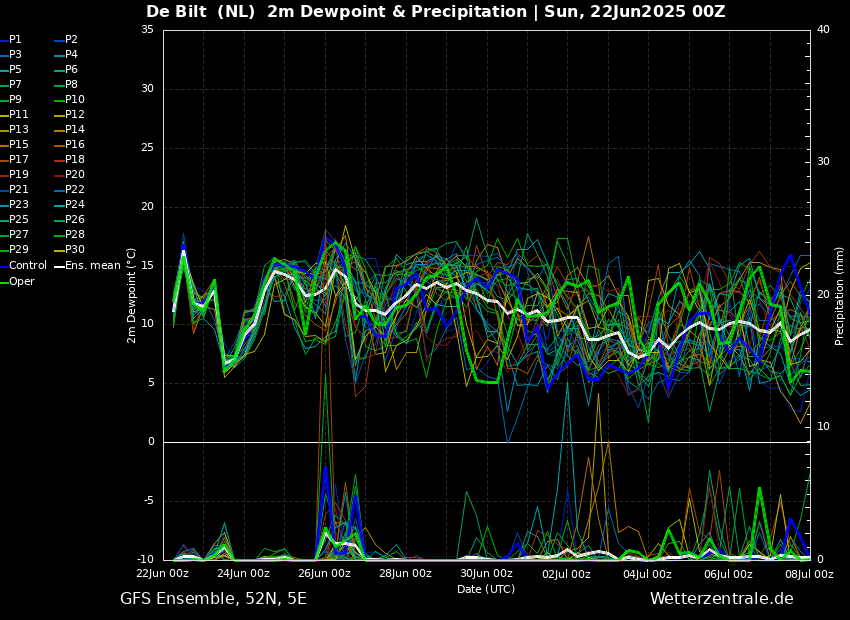Select the Oper legend entry
The width and height of the screenshot is (850, 620).
(x=17, y=281)
